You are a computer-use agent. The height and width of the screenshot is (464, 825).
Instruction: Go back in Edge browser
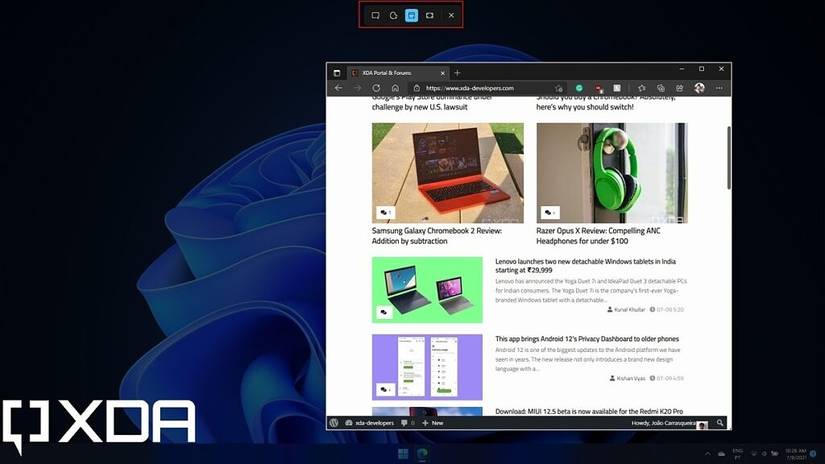(x=338, y=88)
